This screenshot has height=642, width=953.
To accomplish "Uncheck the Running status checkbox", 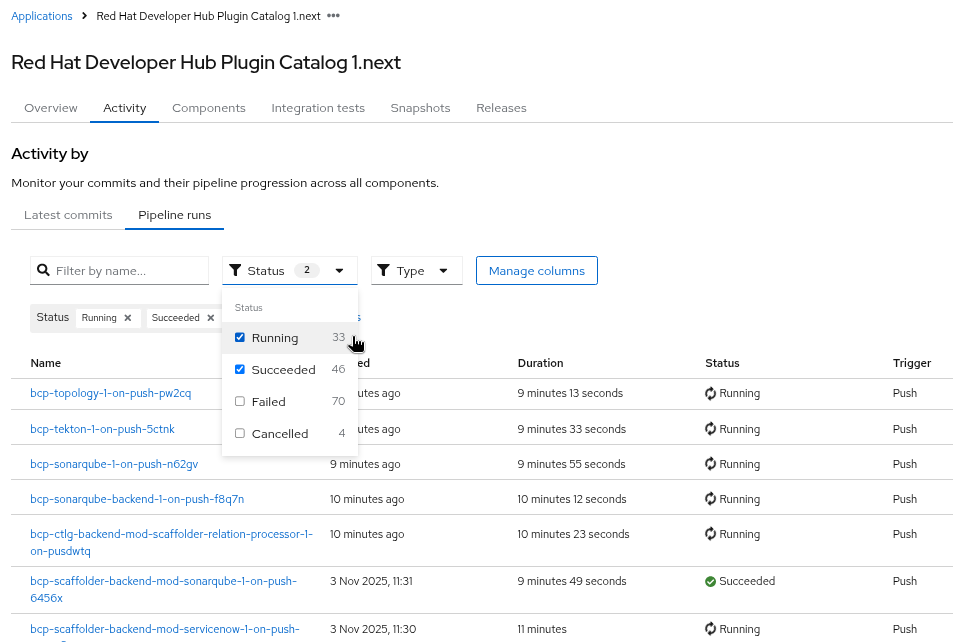I will coord(240,338).
